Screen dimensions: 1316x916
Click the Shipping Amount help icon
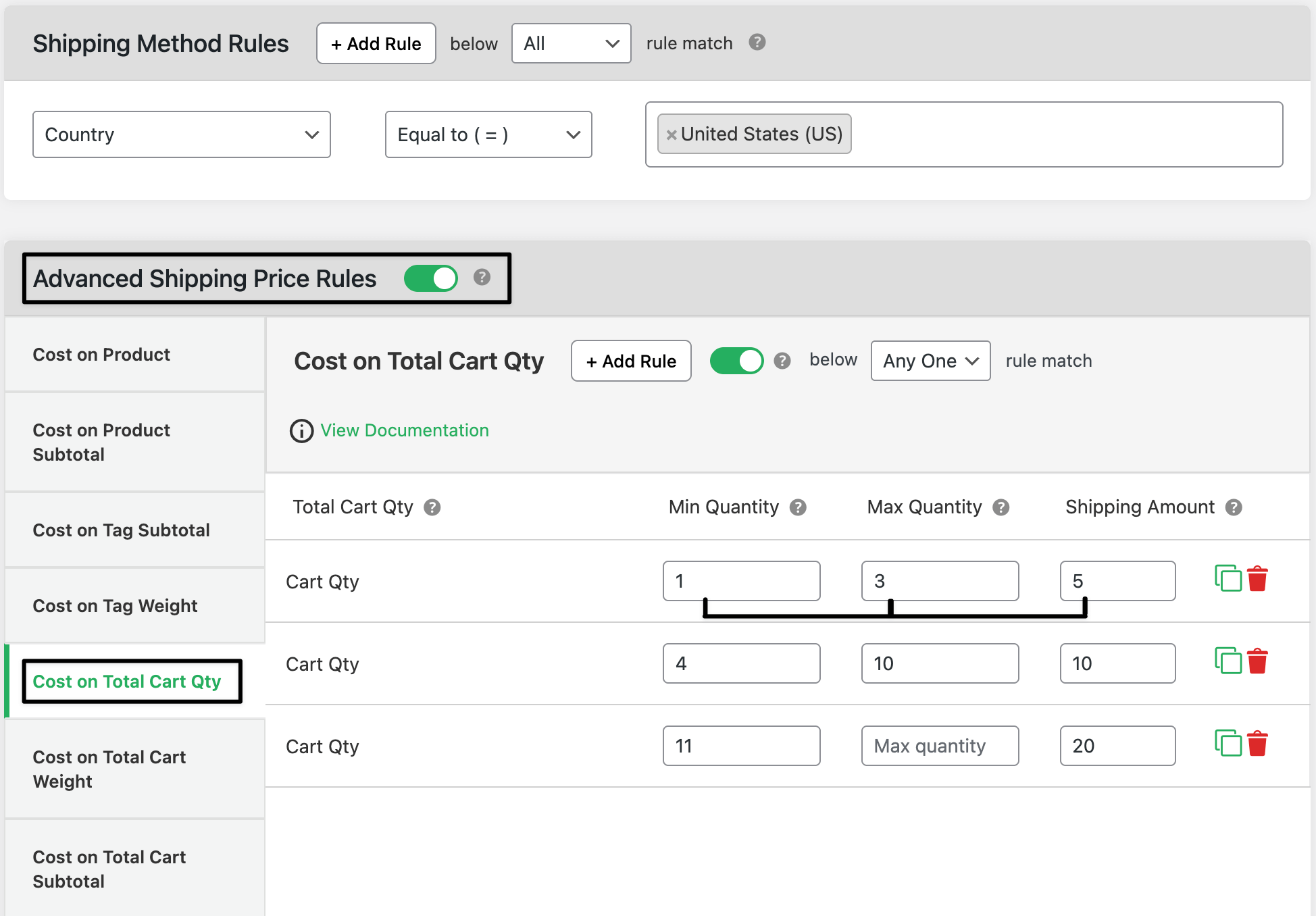click(1234, 507)
